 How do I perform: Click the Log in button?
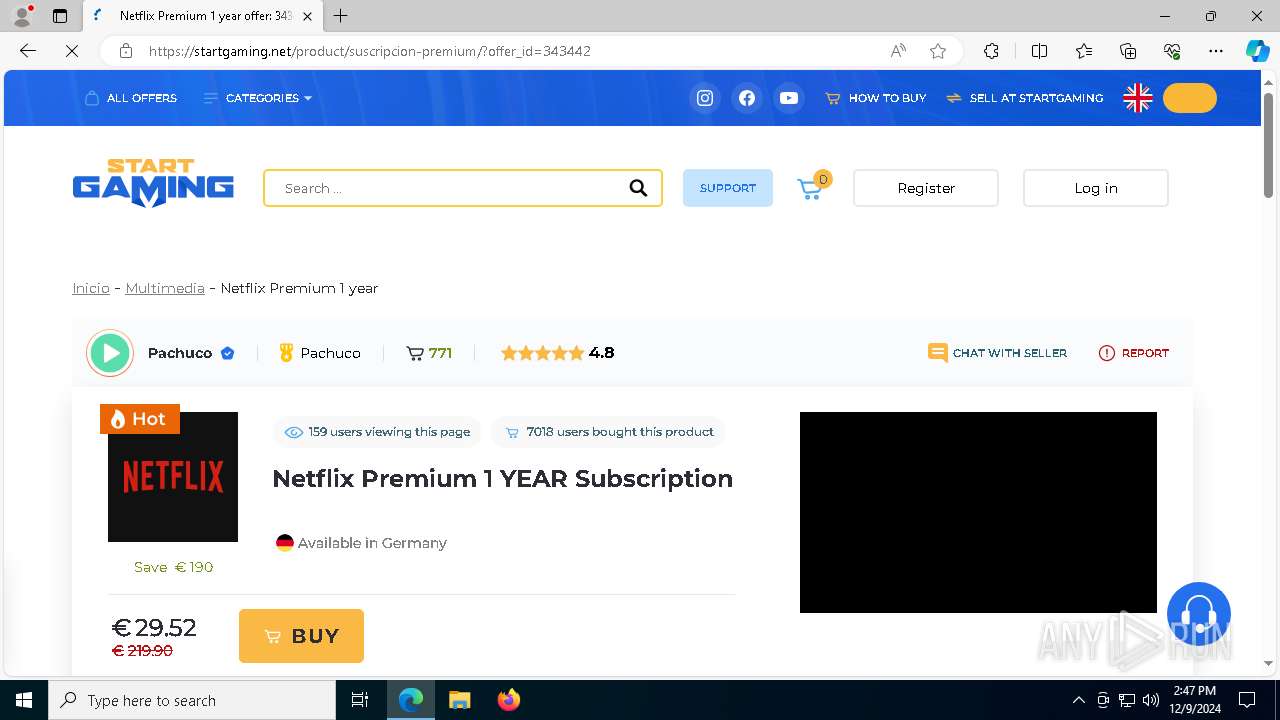pos(1096,188)
